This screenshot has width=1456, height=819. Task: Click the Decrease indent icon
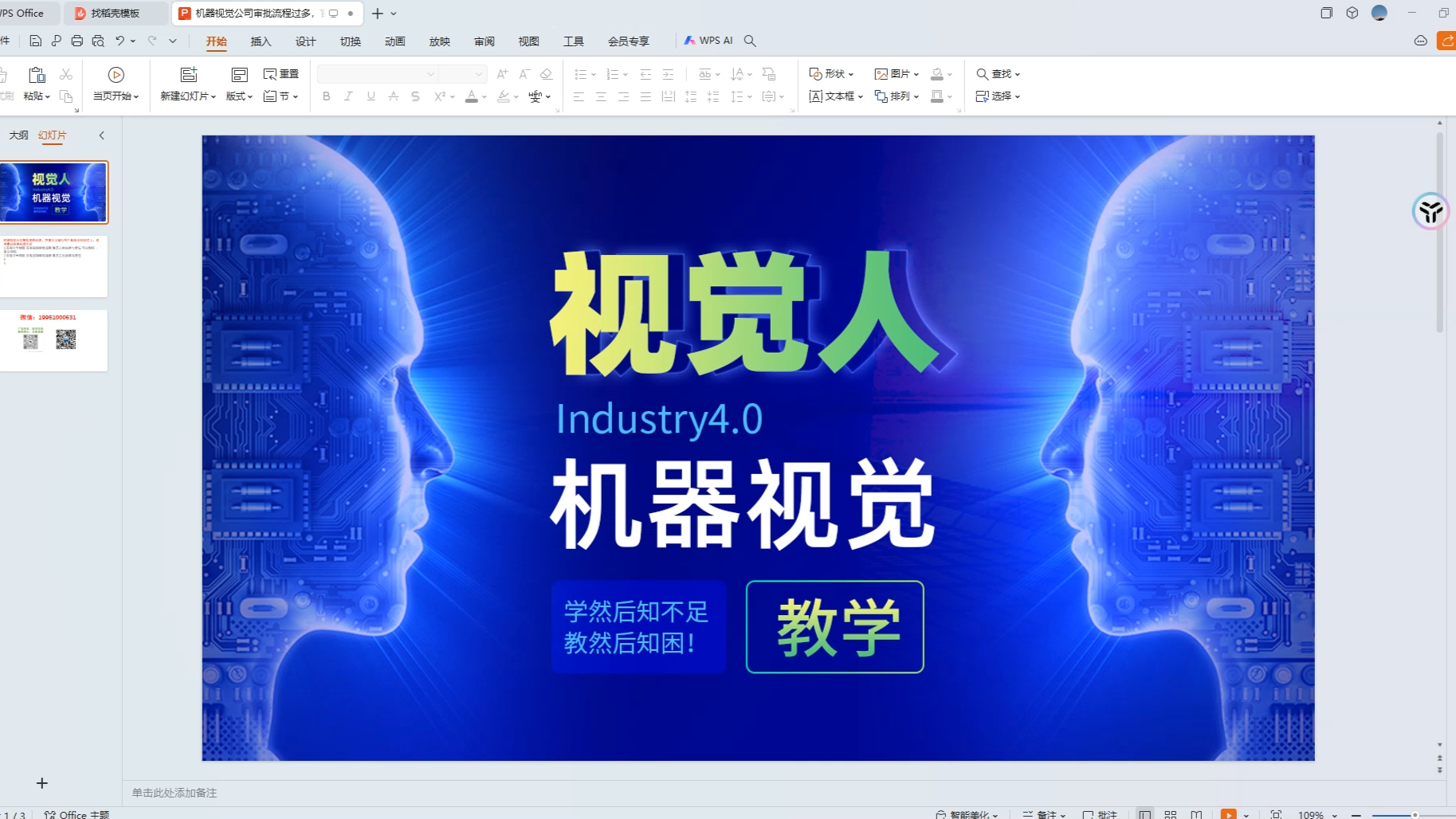[646, 74]
